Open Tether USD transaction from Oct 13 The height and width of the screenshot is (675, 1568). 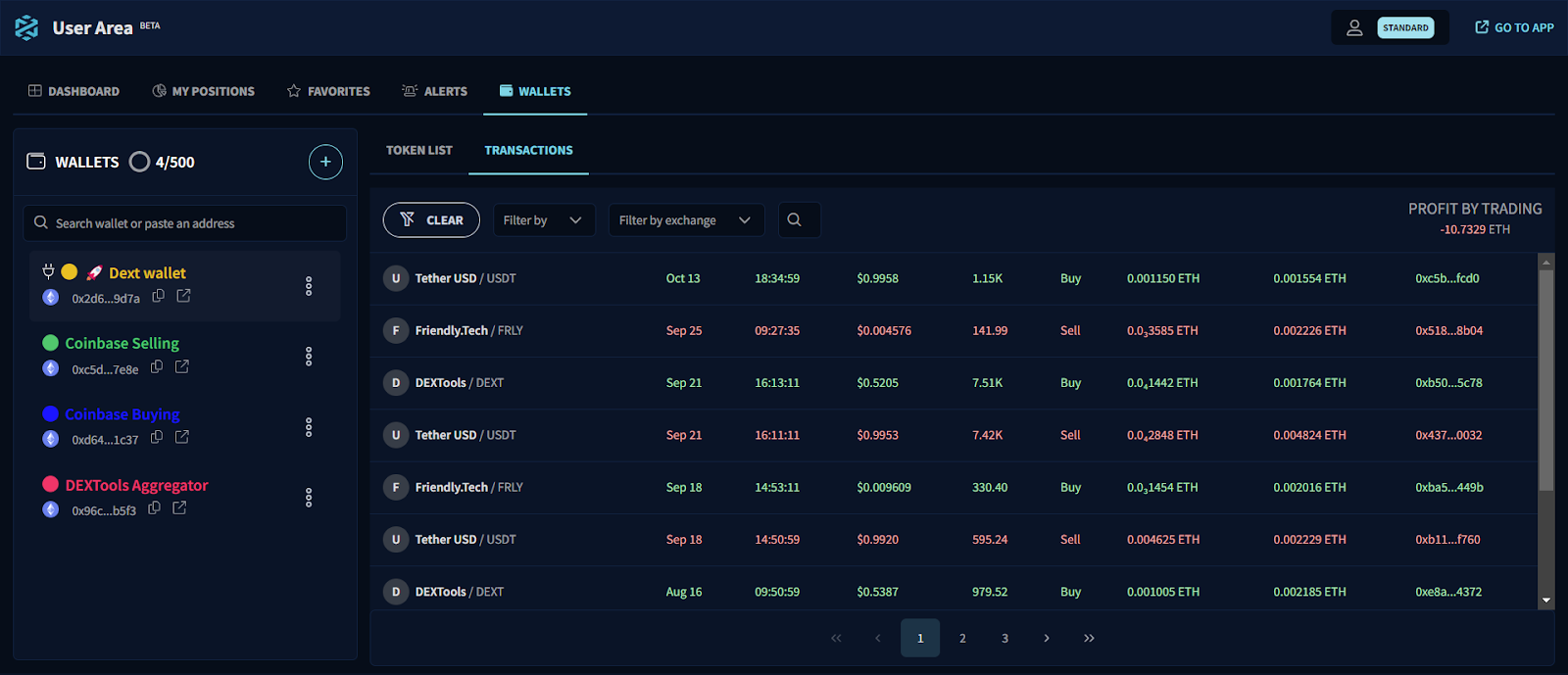click(953, 278)
